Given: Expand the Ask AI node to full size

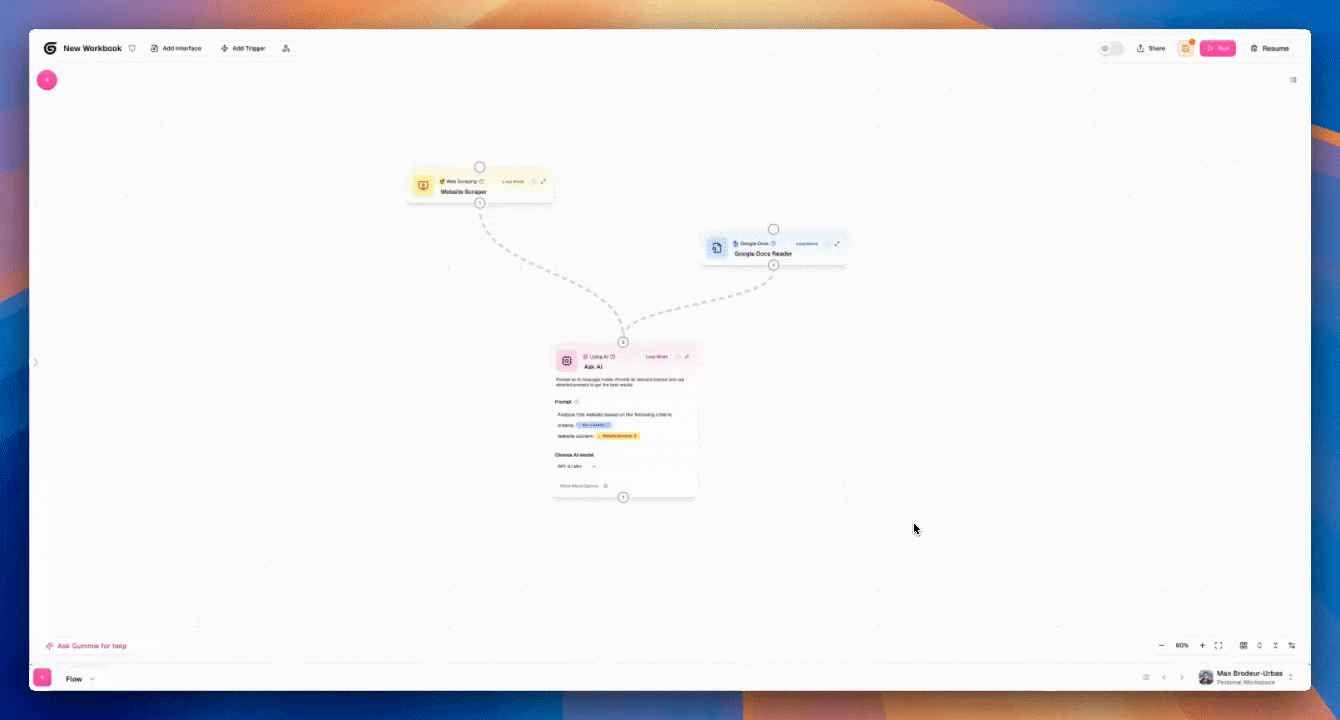Looking at the screenshot, I should pyautogui.click(x=687, y=356).
